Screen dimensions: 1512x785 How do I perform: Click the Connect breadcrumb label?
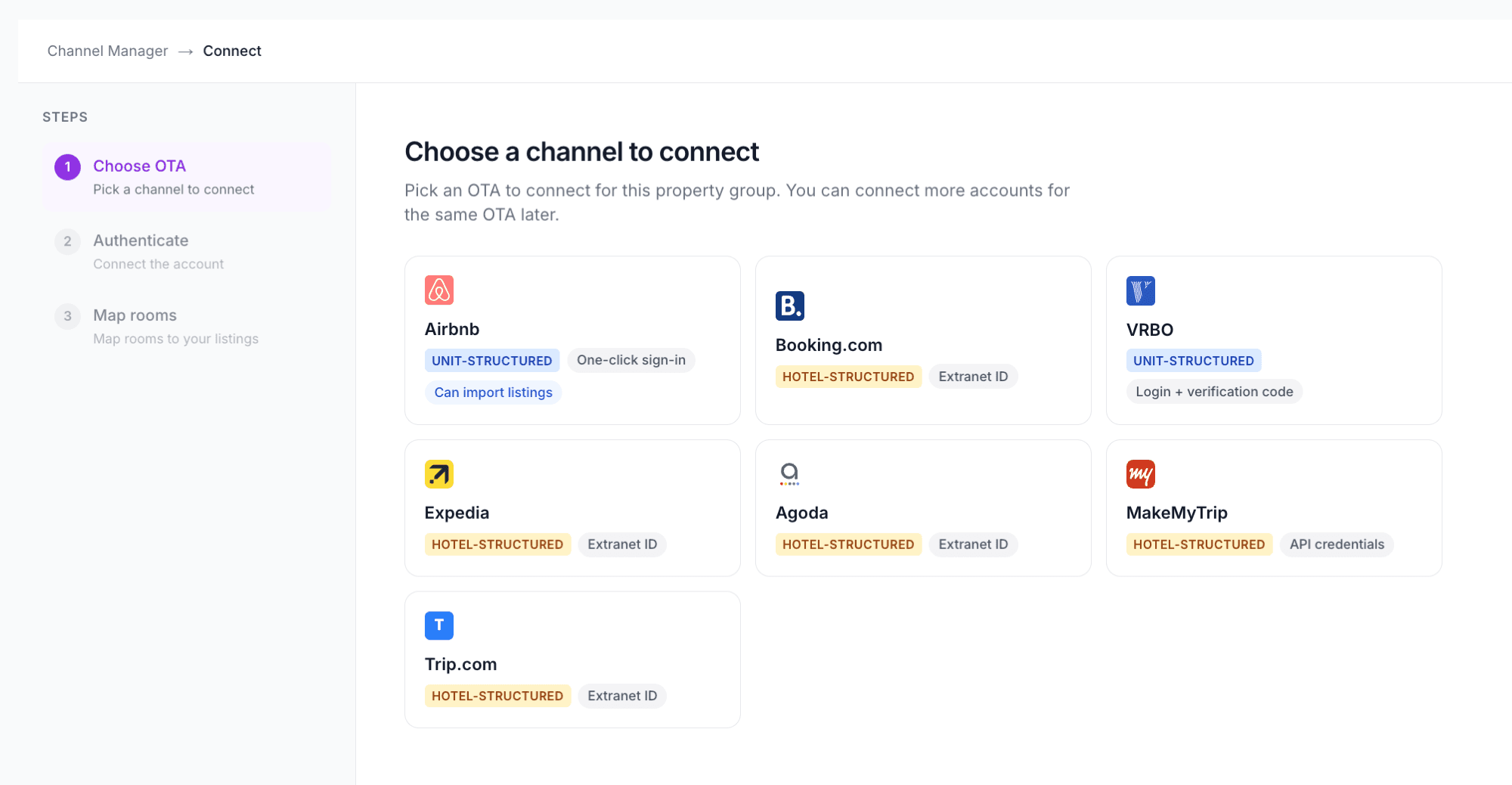(232, 51)
